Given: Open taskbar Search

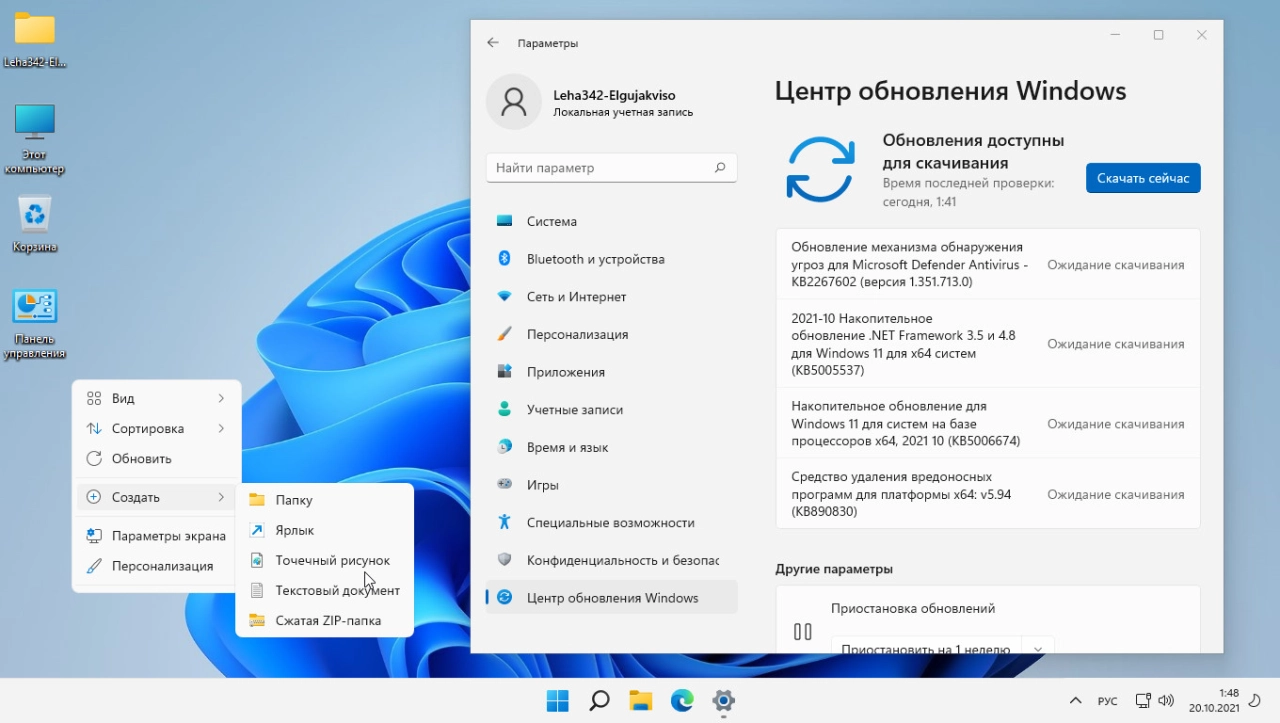Looking at the screenshot, I should (x=599, y=700).
